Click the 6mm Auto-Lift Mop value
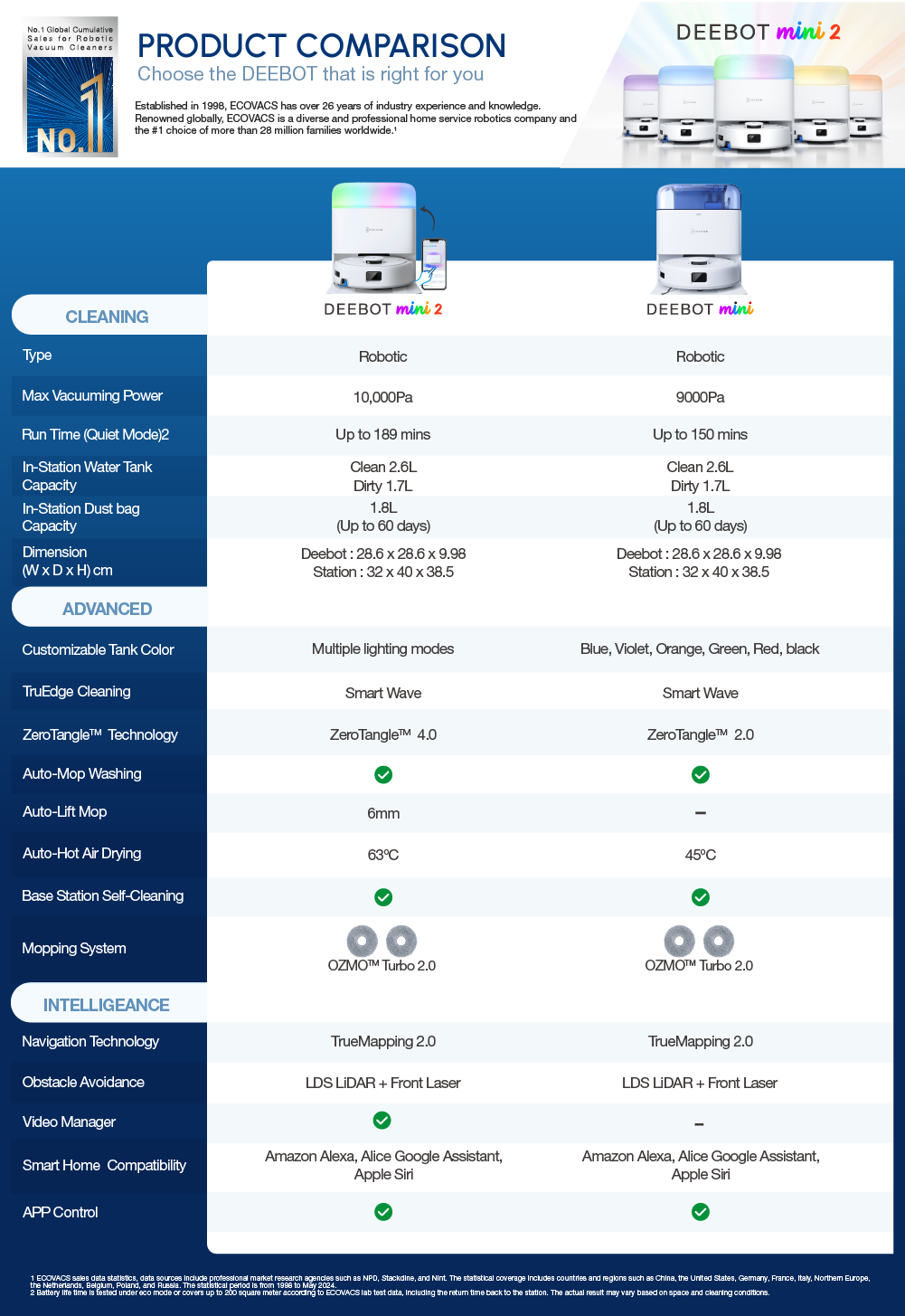This screenshot has width=905, height=1316. (383, 813)
